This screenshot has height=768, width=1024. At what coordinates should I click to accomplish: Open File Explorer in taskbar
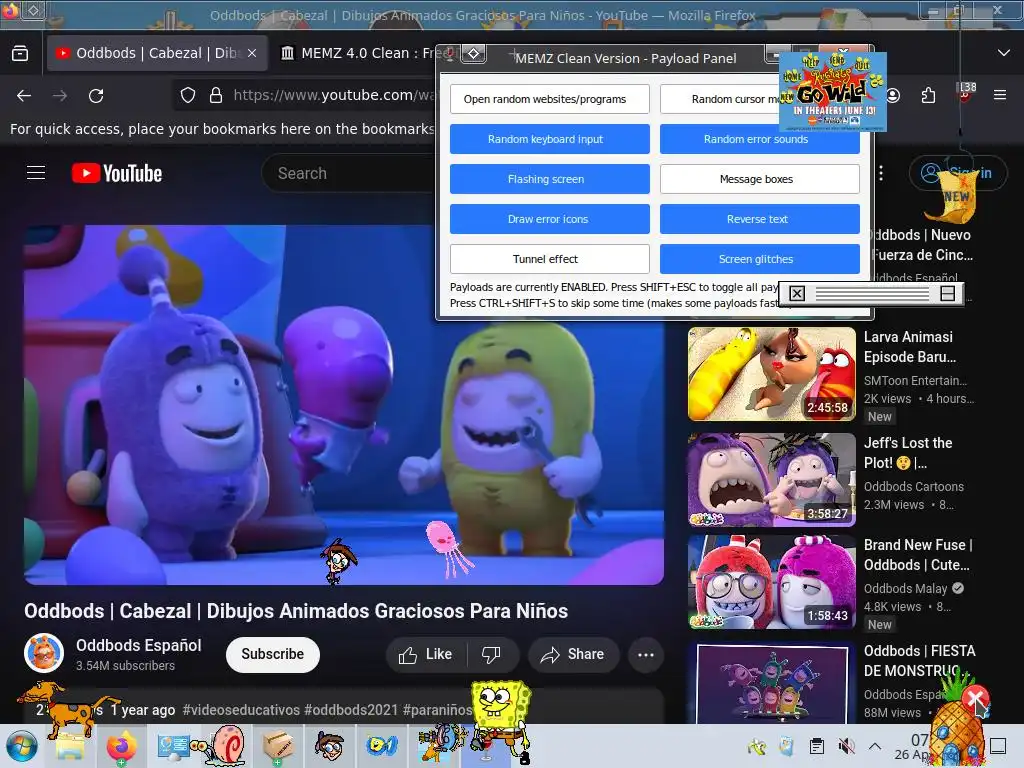click(x=71, y=746)
